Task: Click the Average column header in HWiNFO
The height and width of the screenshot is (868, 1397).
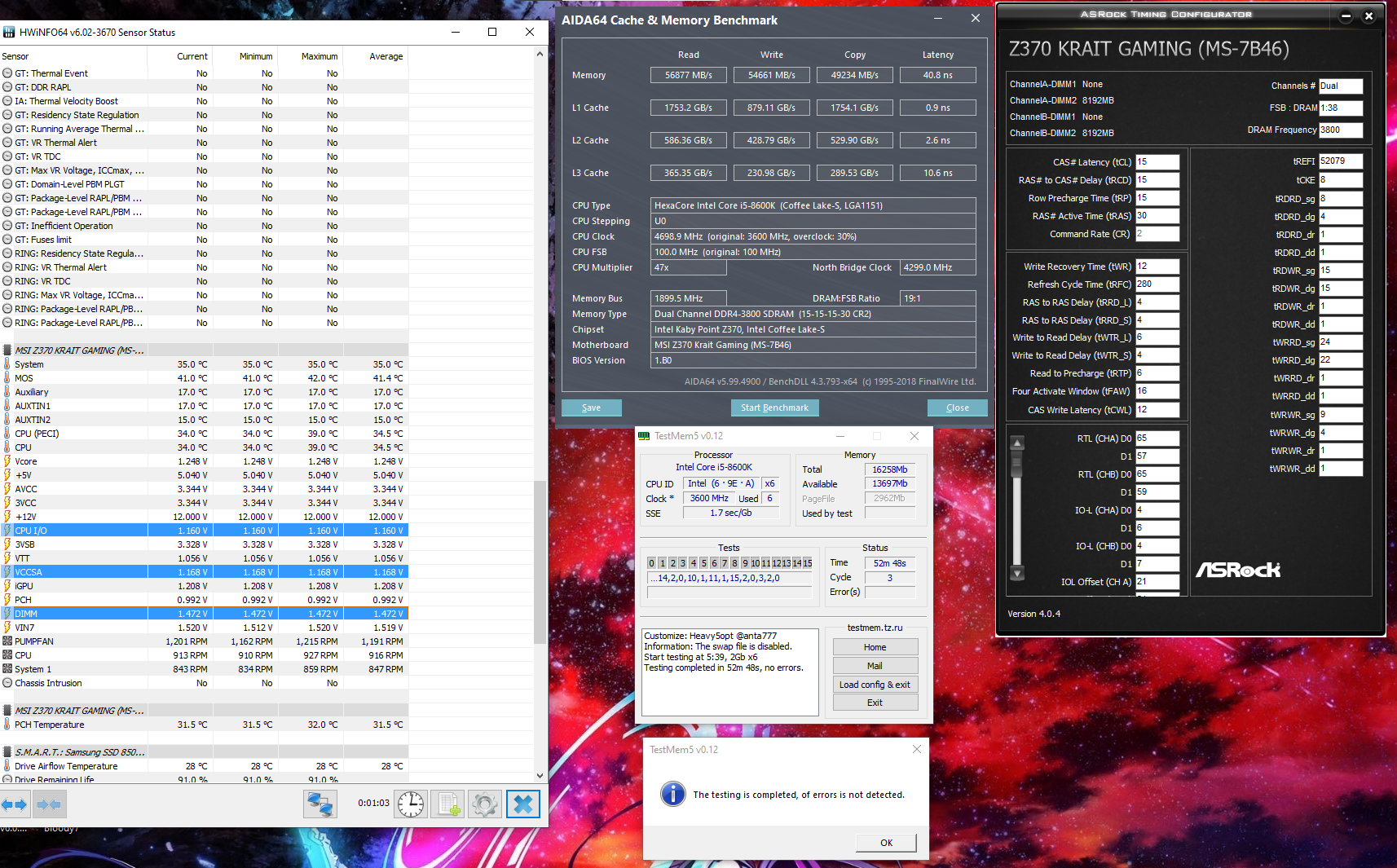Action: 376,56
